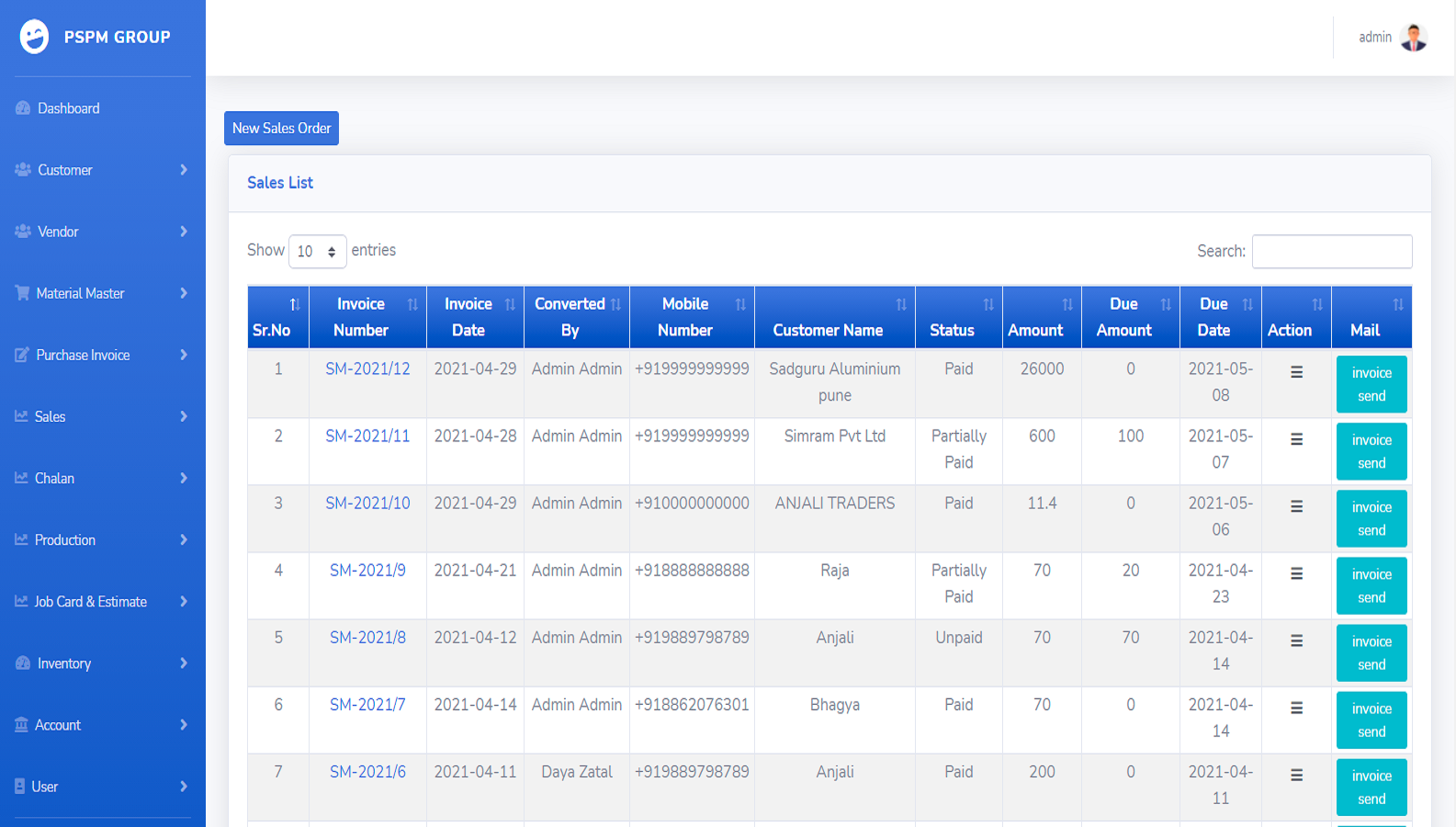Viewport: 1456px width, 827px height.
Task: Open the entries-per-page dropdown
Action: pyautogui.click(x=317, y=251)
